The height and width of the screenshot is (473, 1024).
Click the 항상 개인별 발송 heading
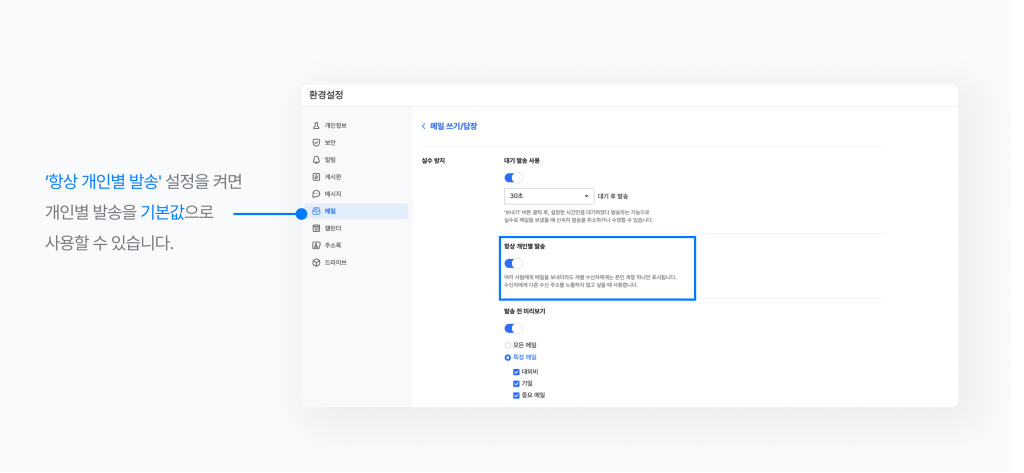coord(525,247)
